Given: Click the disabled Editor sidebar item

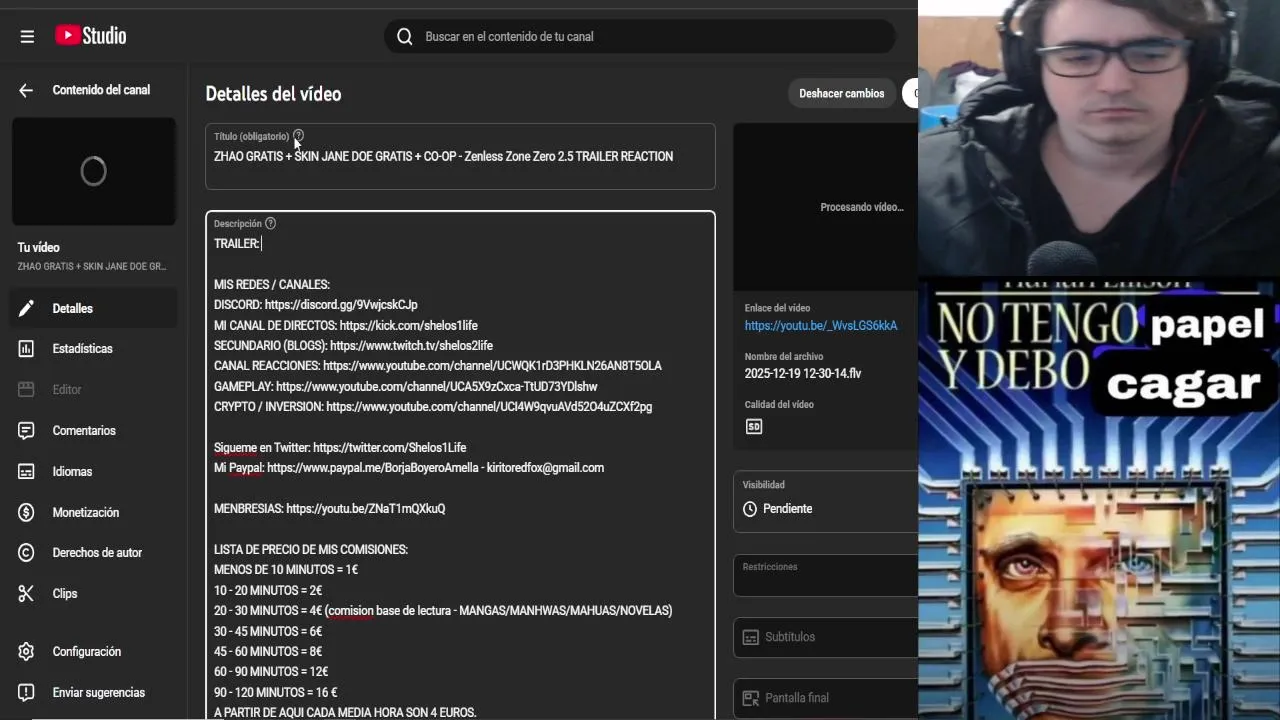Looking at the screenshot, I should coord(95,389).
